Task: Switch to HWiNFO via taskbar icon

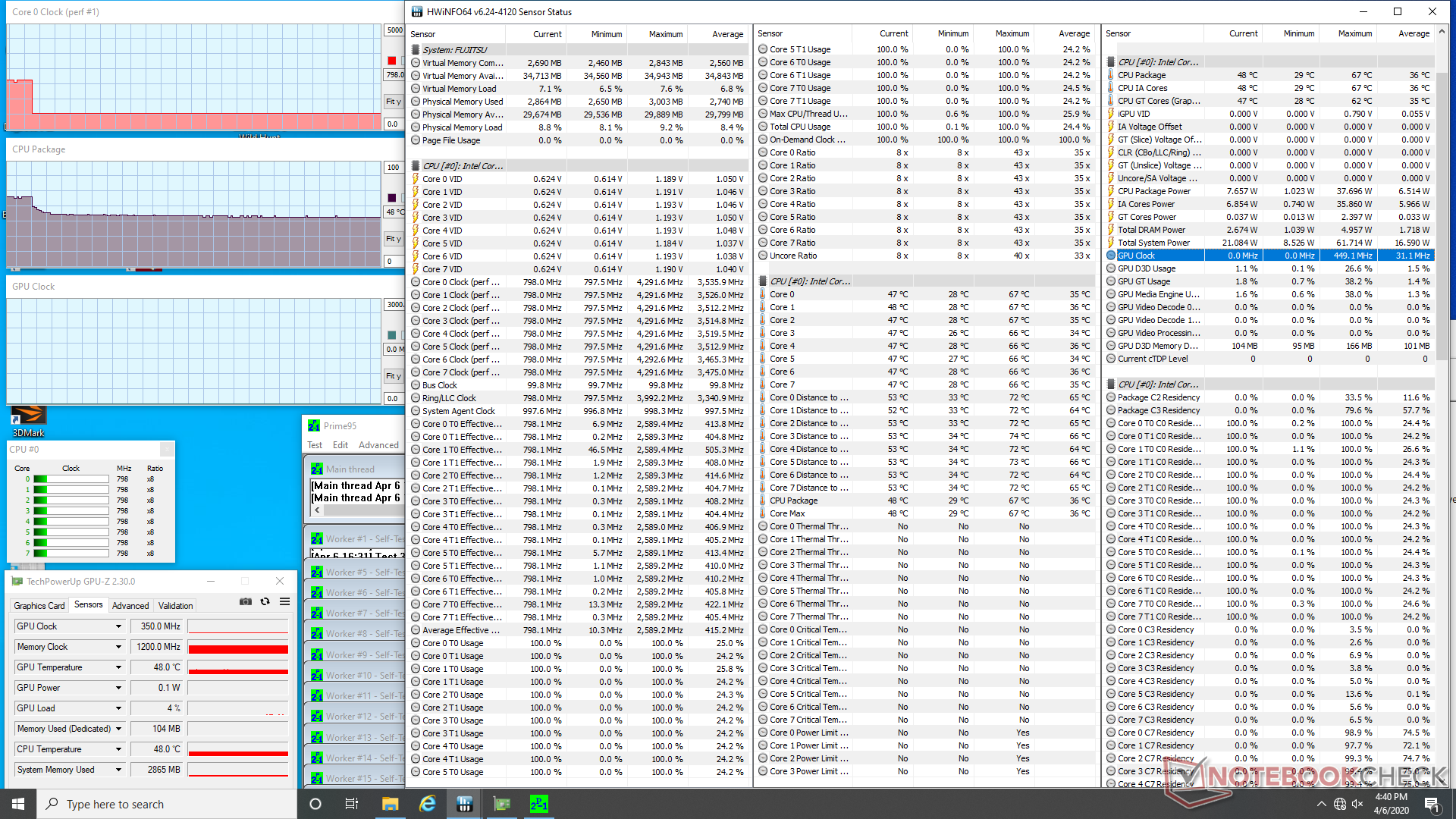Action: (465, 804)
